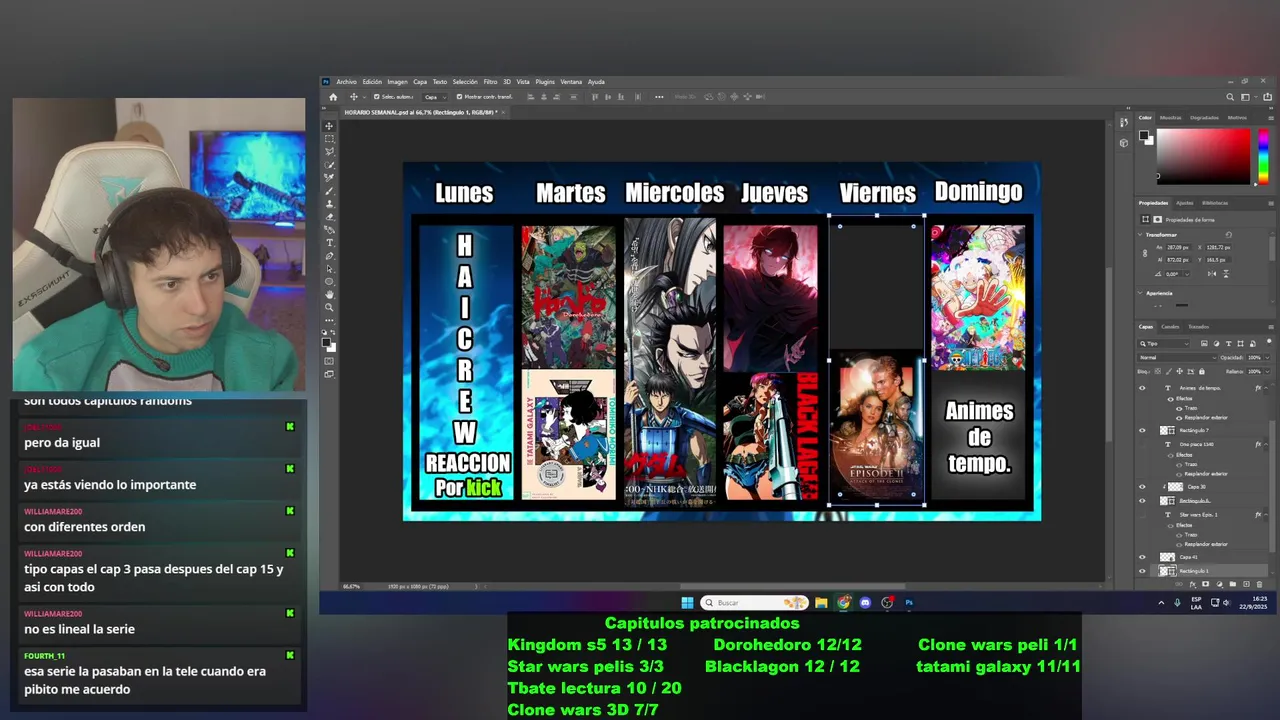Click the link width and height chain icon

pos(1145,253)
